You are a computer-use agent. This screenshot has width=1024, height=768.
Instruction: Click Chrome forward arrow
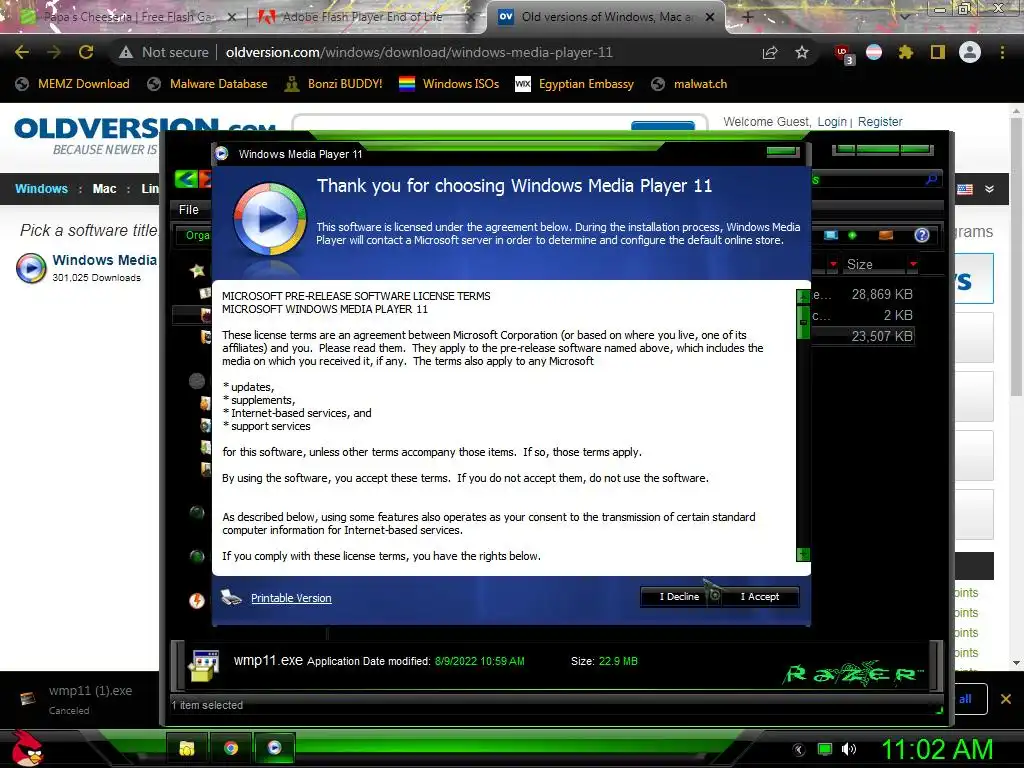click(x=54, y=52)
